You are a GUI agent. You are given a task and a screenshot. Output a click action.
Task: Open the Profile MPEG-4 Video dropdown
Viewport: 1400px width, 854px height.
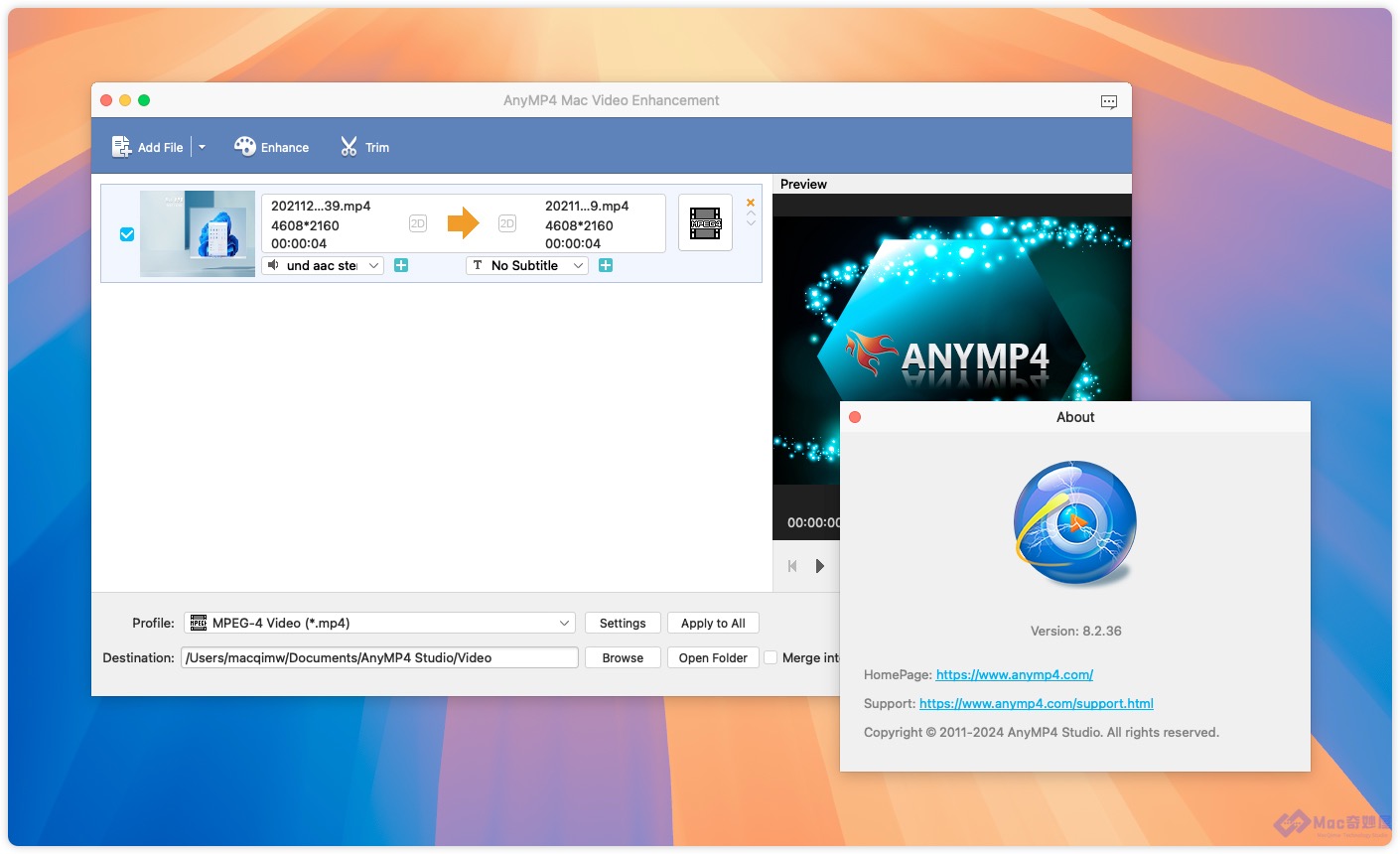point(379,623)
